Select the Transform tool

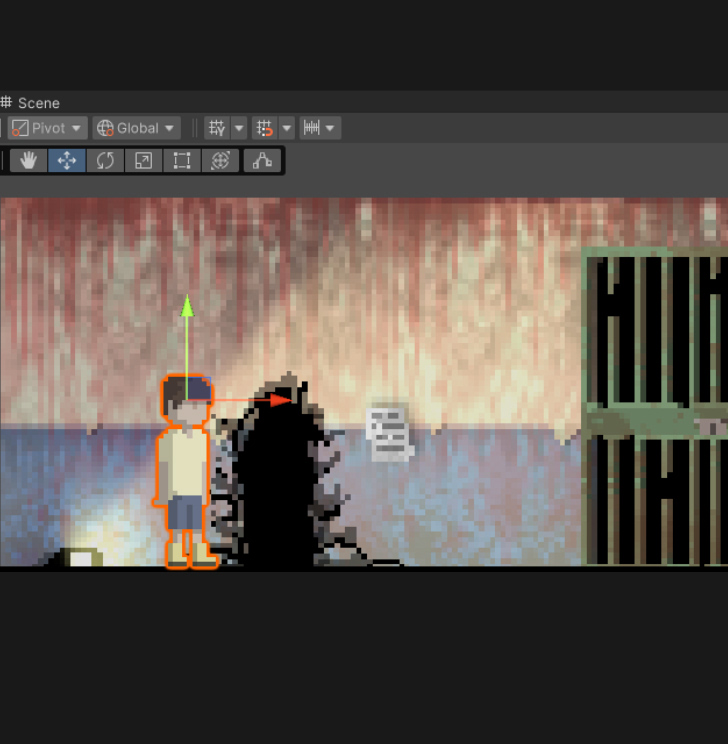220,160
